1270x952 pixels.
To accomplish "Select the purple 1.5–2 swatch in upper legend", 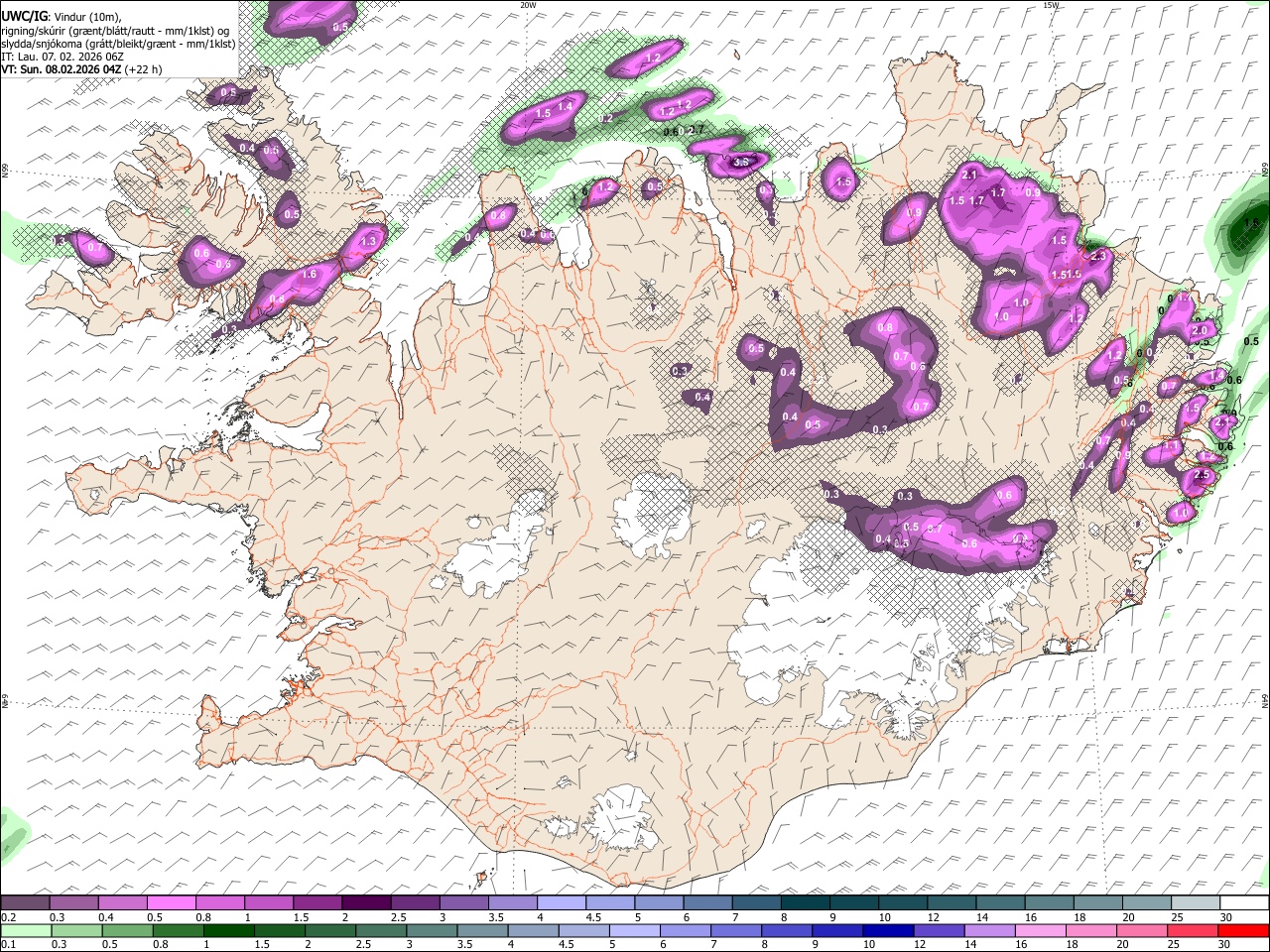I will (x=317, y=902).
